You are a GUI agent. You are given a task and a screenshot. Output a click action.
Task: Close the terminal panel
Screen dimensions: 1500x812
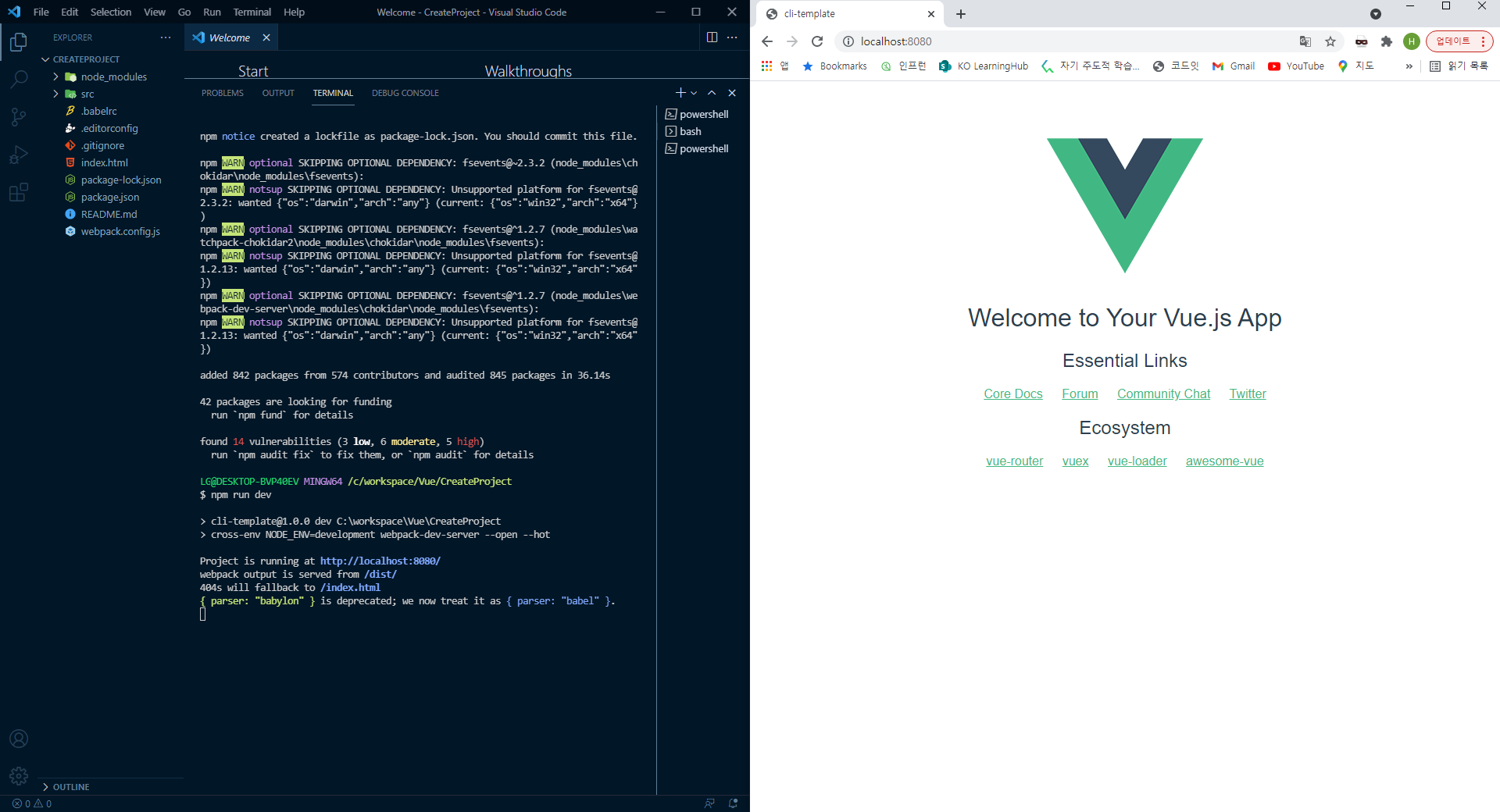pos(732,93)
